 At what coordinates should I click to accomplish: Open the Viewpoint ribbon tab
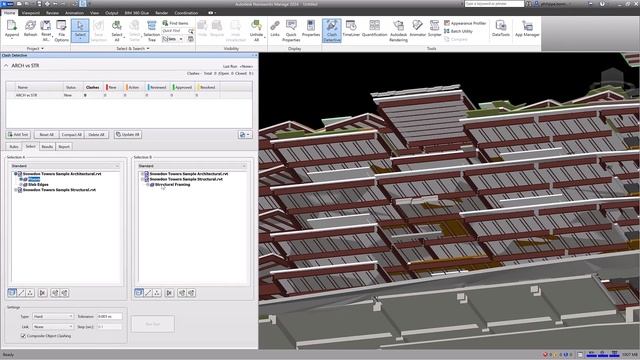pos(31,13)
